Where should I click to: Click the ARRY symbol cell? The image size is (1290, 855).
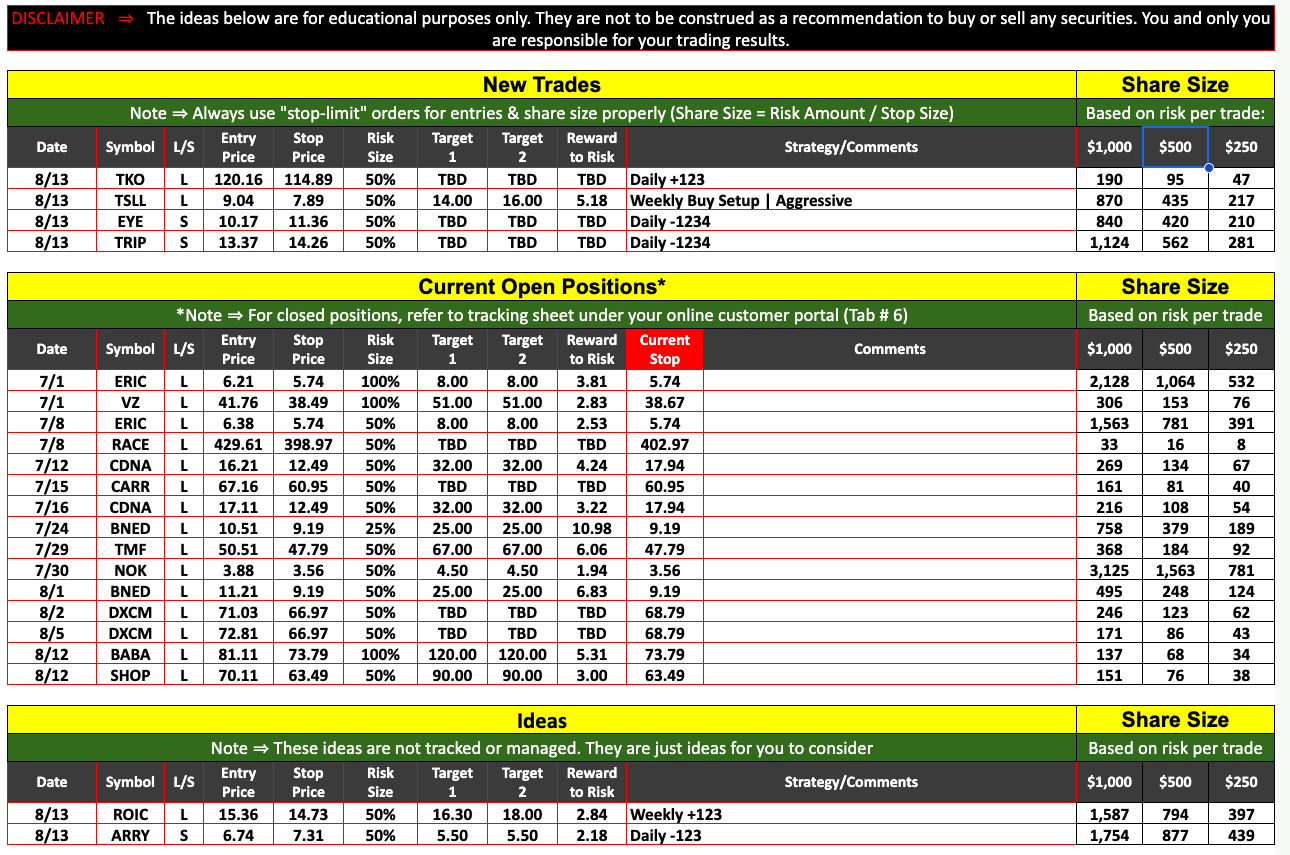[130, 836]
